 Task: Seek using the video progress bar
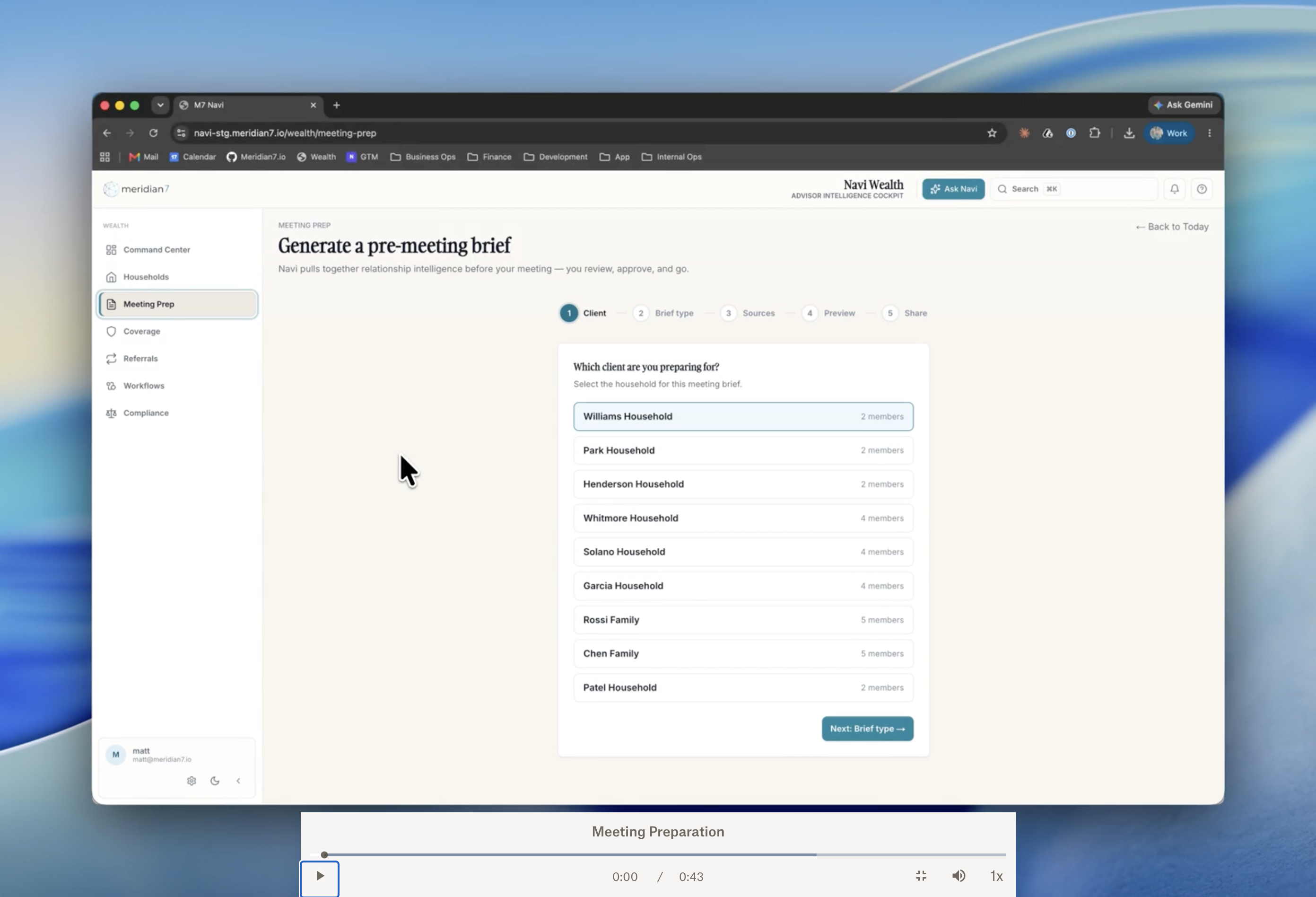point(658,854)
